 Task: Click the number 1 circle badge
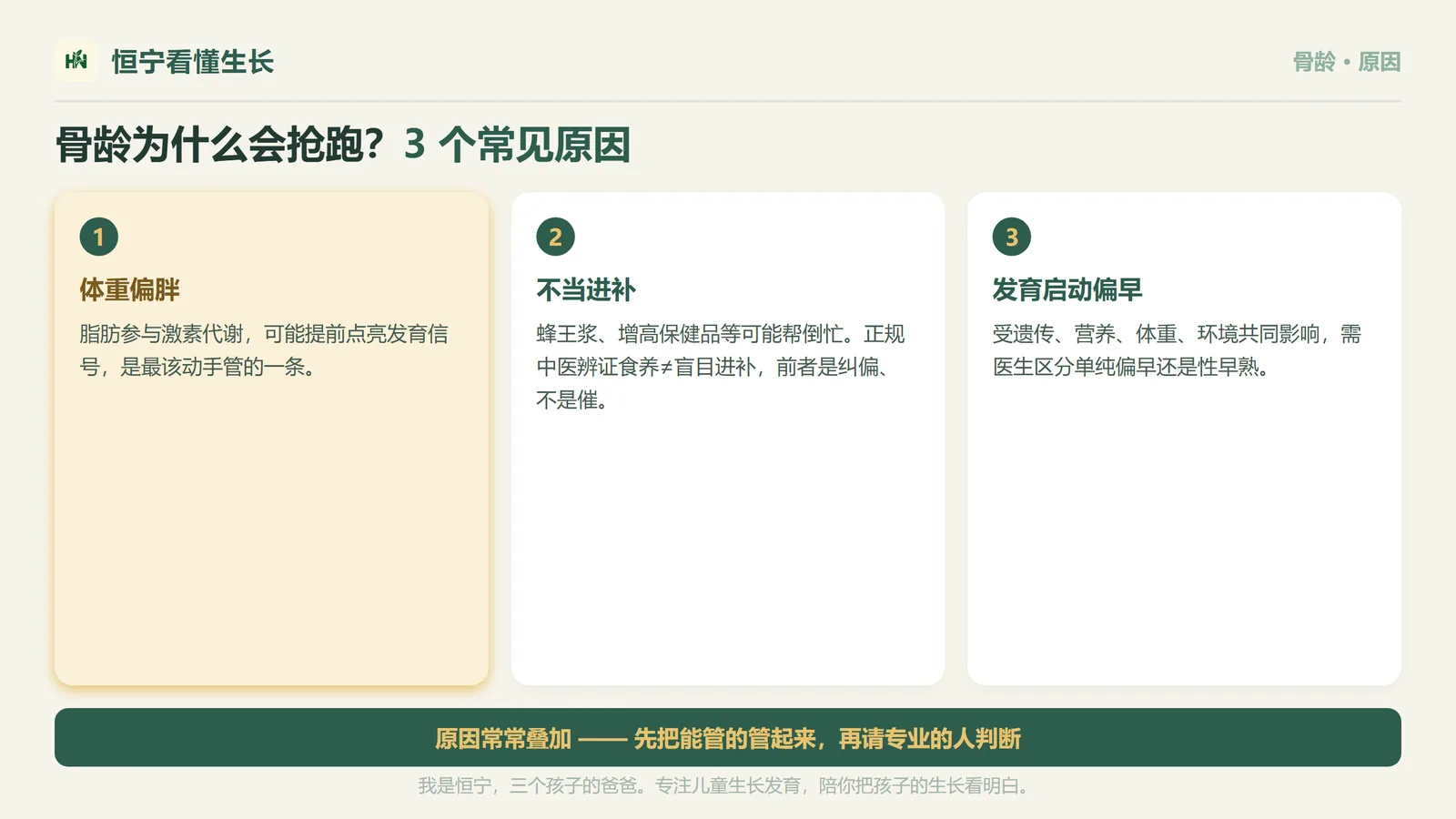(99, 237)
